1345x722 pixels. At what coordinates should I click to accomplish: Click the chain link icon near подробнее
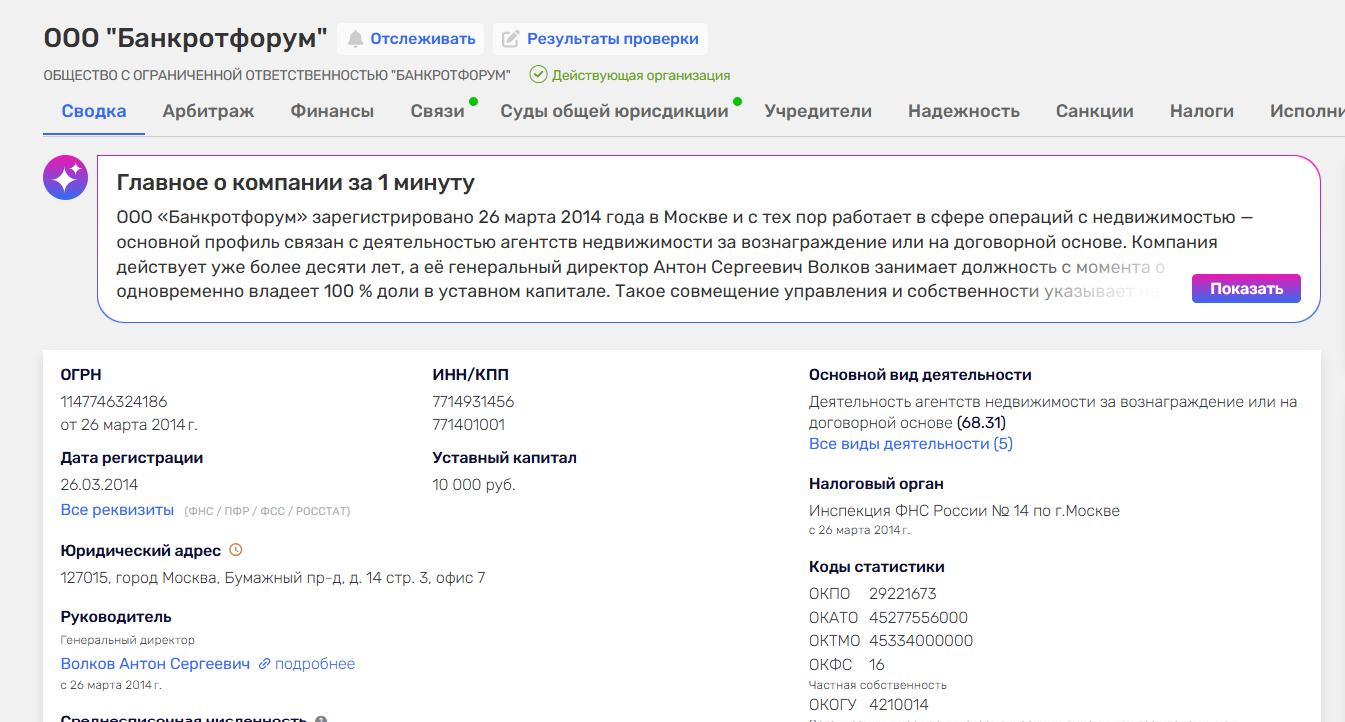pyautogui.click(x=264, y=664)
